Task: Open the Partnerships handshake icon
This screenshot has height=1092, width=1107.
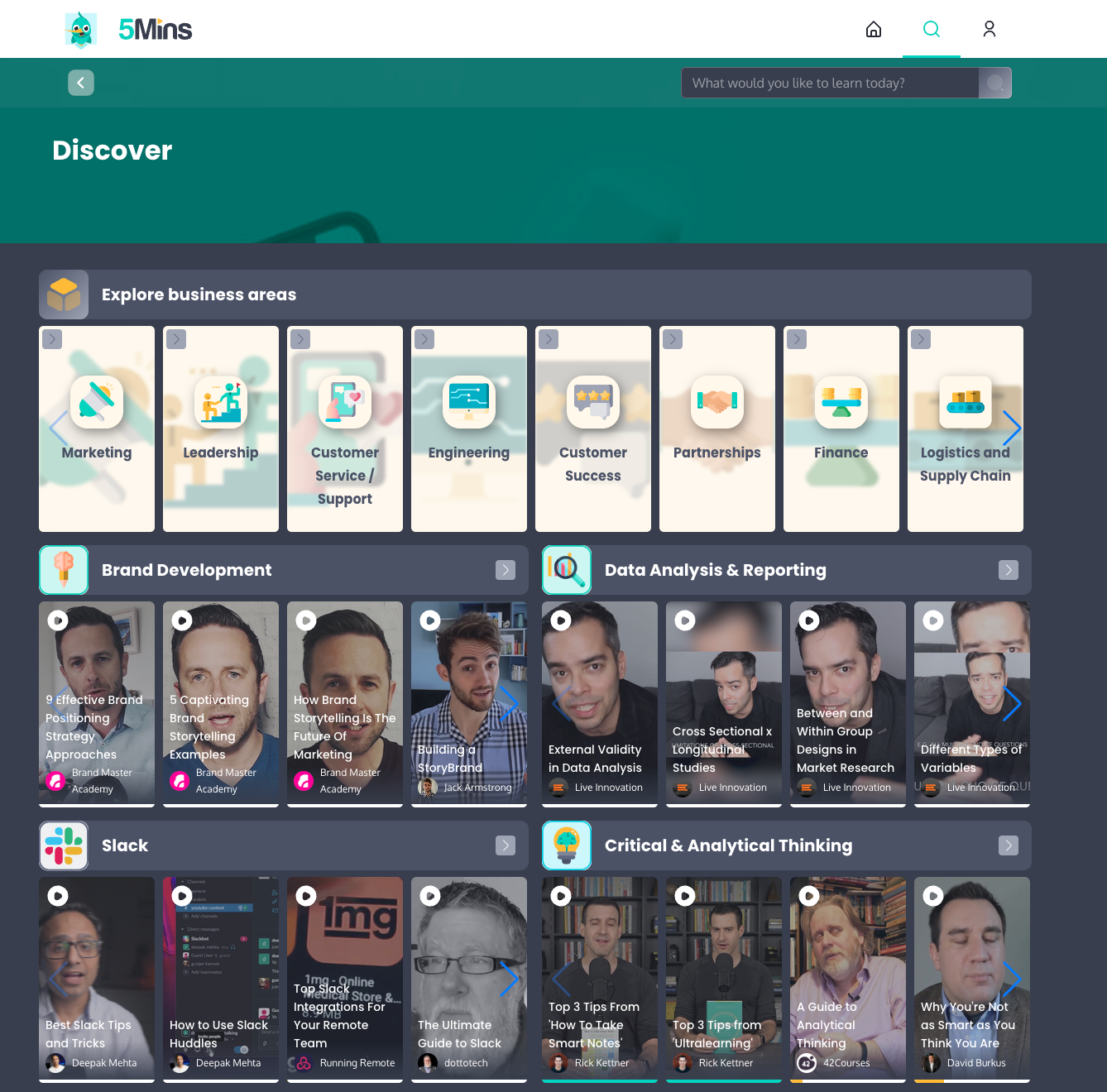Action: 717,402
